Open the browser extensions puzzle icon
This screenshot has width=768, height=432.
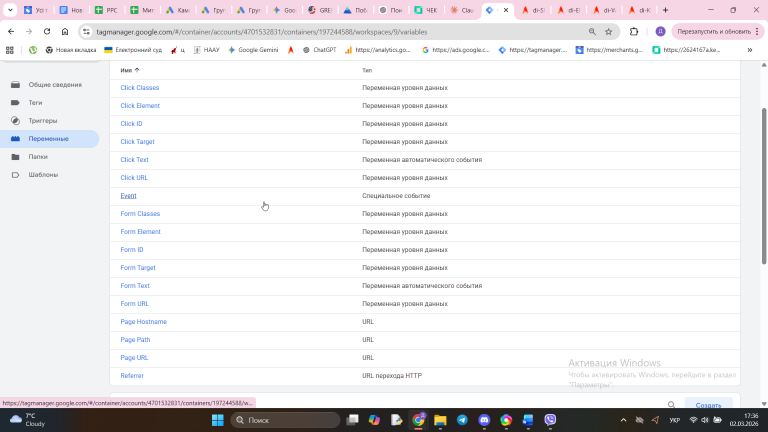pyautogui.click(x=634, y=31)
